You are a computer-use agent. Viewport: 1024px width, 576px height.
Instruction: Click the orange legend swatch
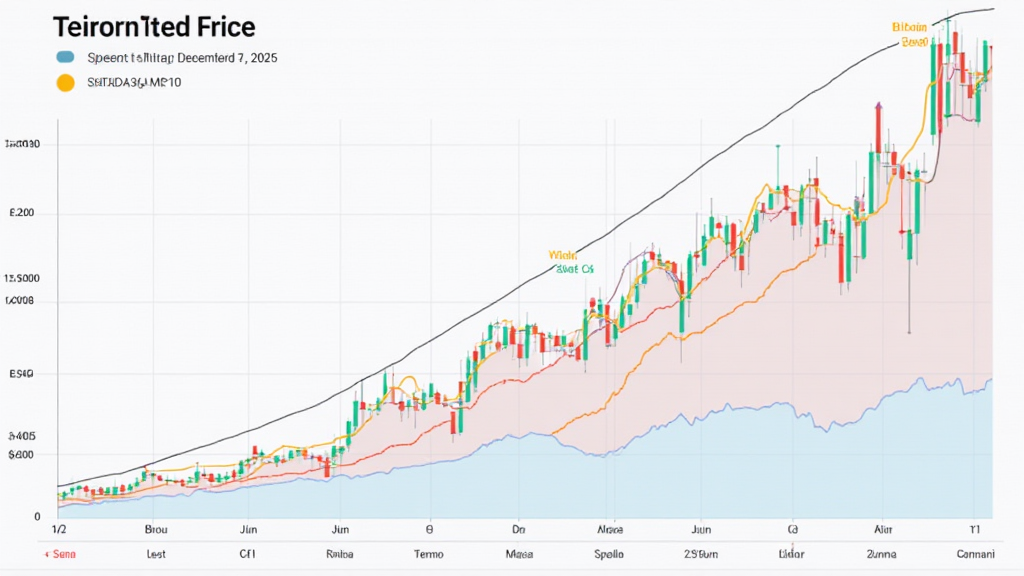[x=66, y=84]
